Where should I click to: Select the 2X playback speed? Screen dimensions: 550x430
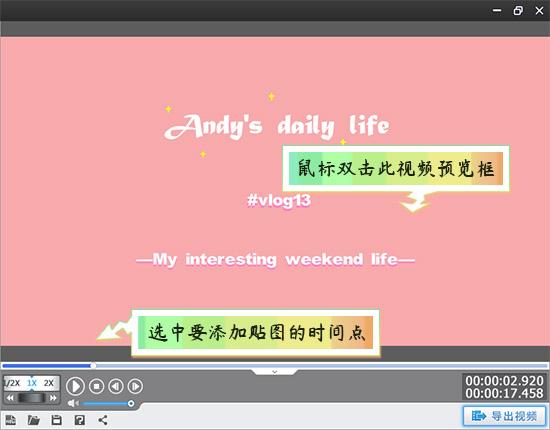[49, 383]
